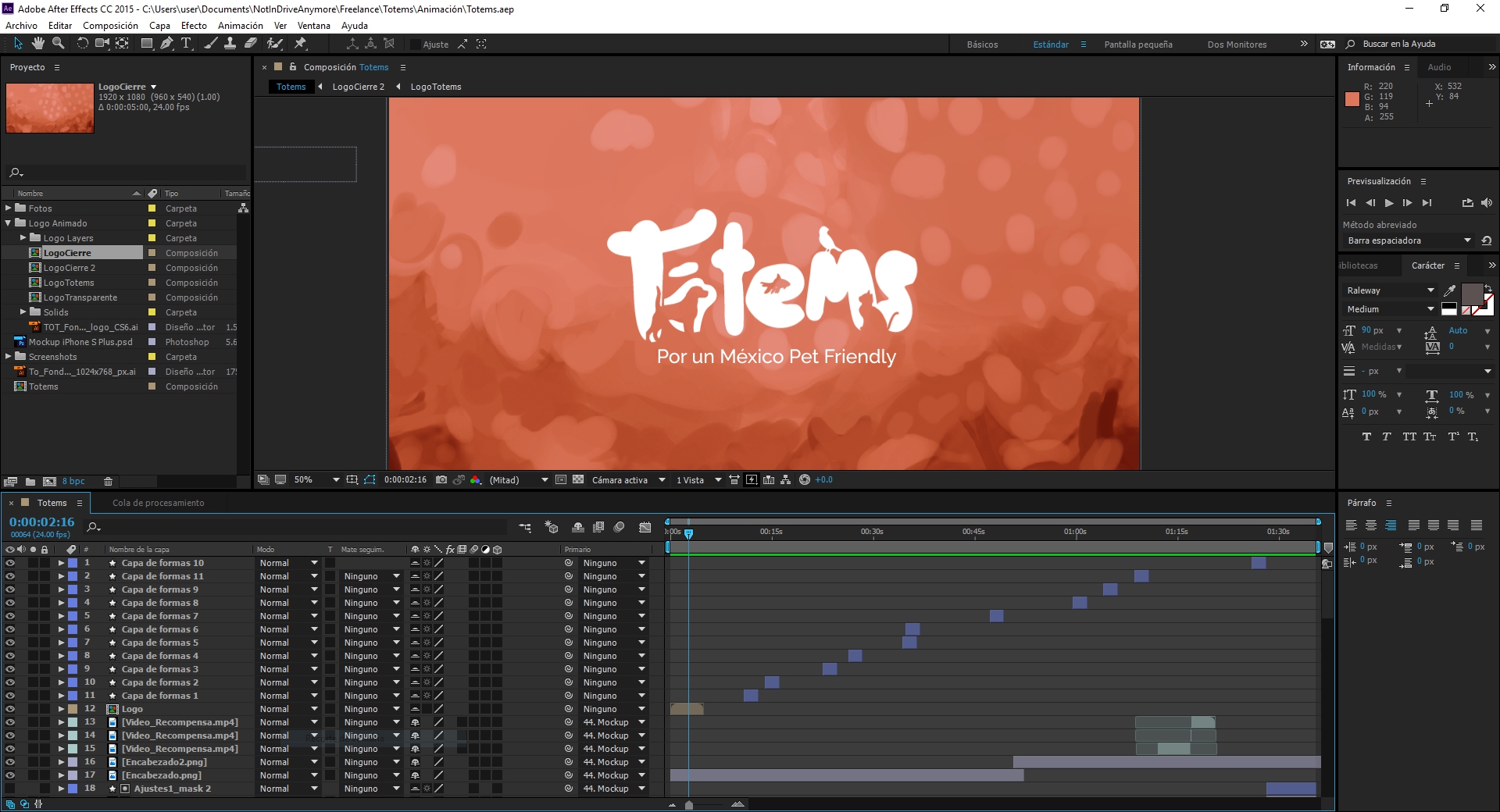Open the show channel RGB icon menu
The image size is (1500, 812).
click(x=476, y=480)
